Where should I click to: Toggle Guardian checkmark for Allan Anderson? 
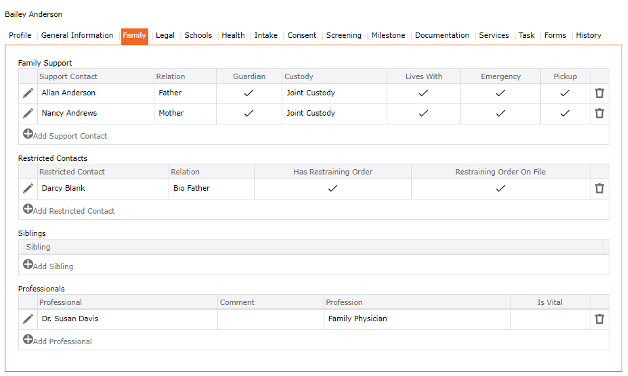249,93
